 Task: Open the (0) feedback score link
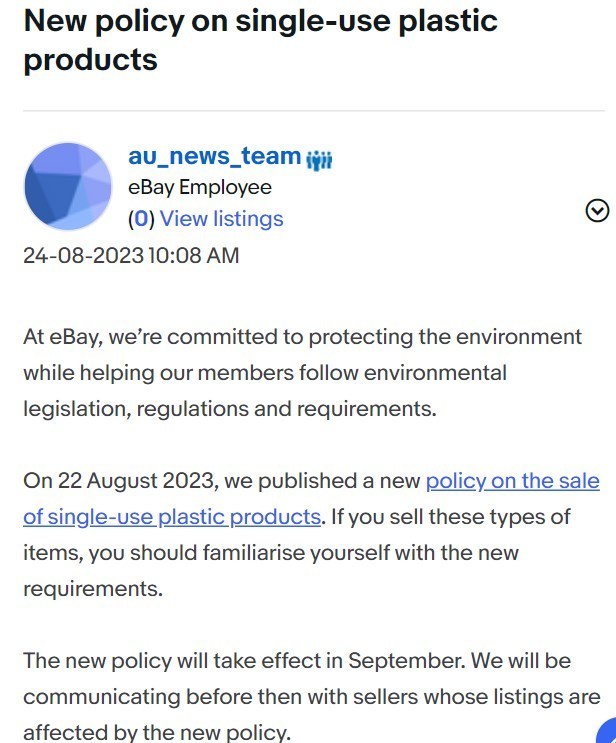coord(142,219)
